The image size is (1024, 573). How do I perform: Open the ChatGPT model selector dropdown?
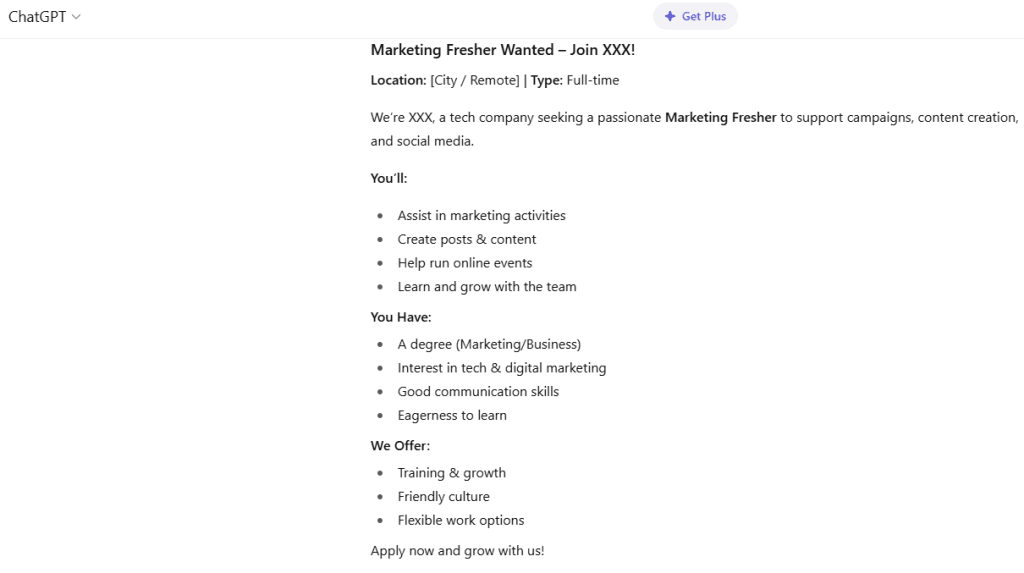44,17
